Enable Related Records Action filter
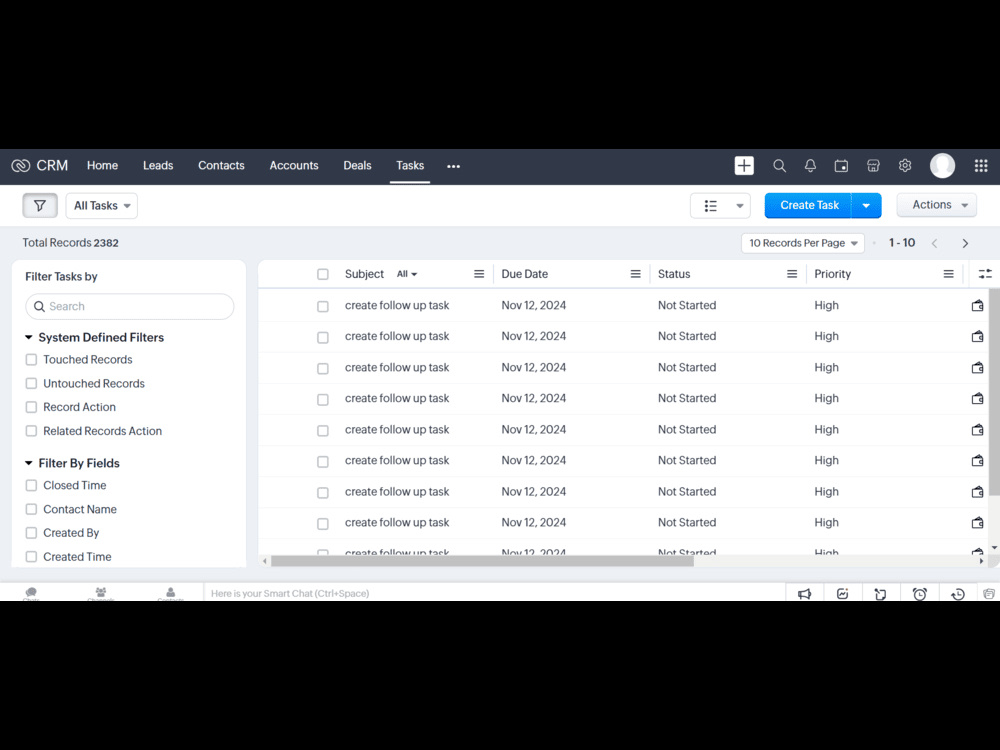Viewport: 1000px width, 750px height. [x=31, y=431]
